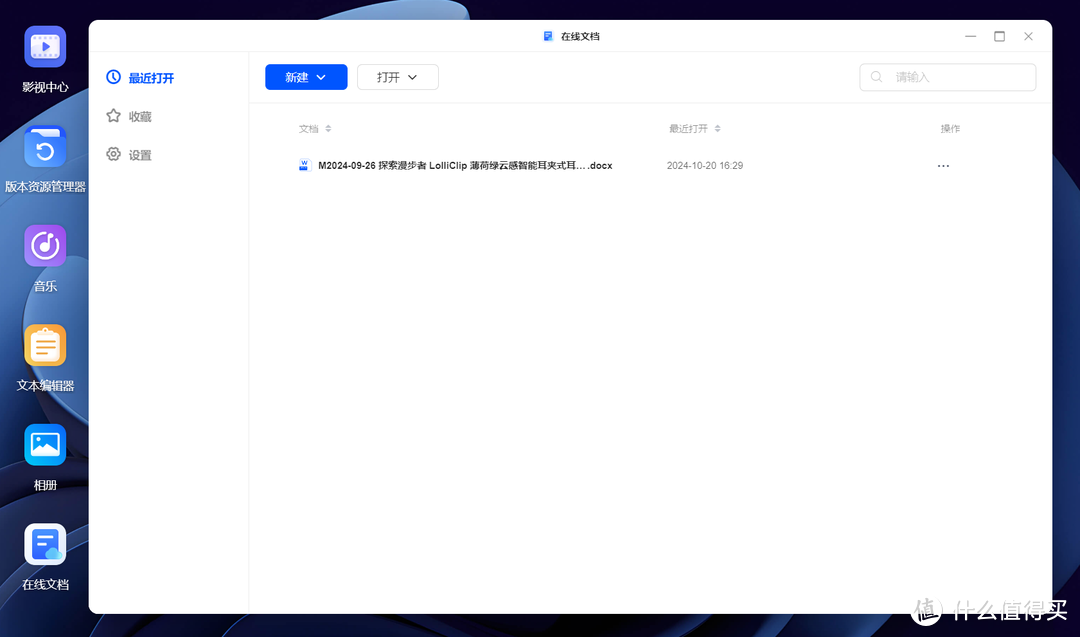
Task: Click the document timestamp 2024-10-20 16:29
Action: click(705, 165)
